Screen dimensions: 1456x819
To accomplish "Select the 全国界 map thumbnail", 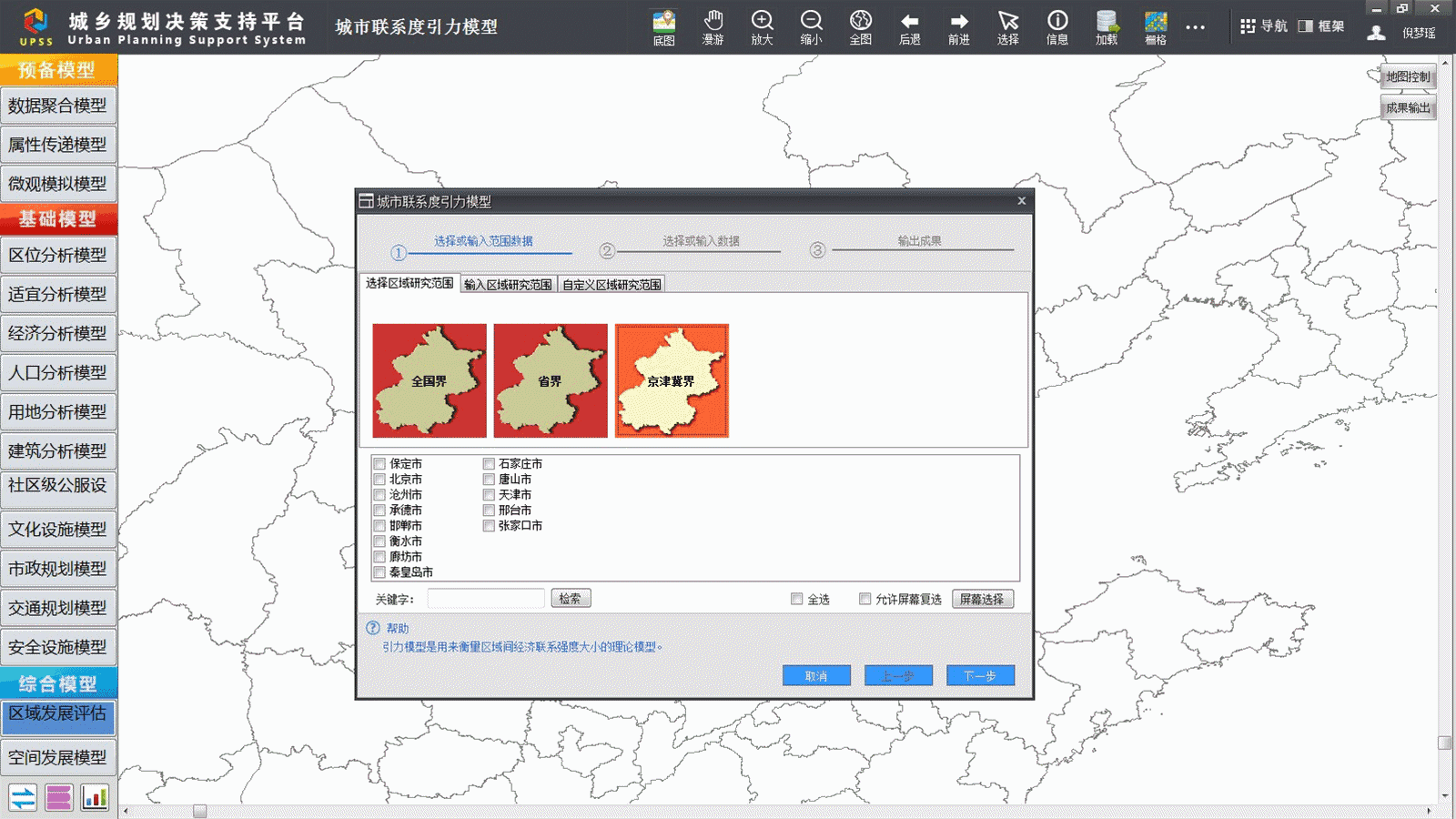I will pos(430,380).
